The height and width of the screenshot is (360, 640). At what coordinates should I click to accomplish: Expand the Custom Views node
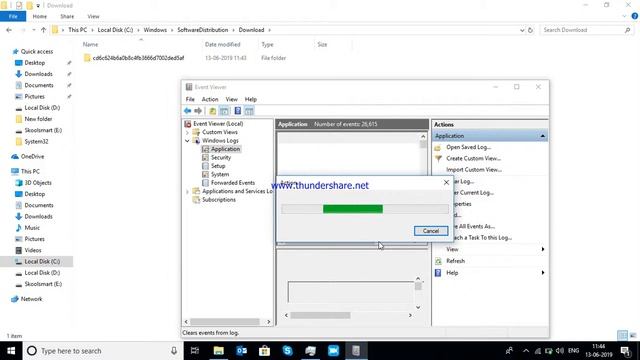[187, 132]
